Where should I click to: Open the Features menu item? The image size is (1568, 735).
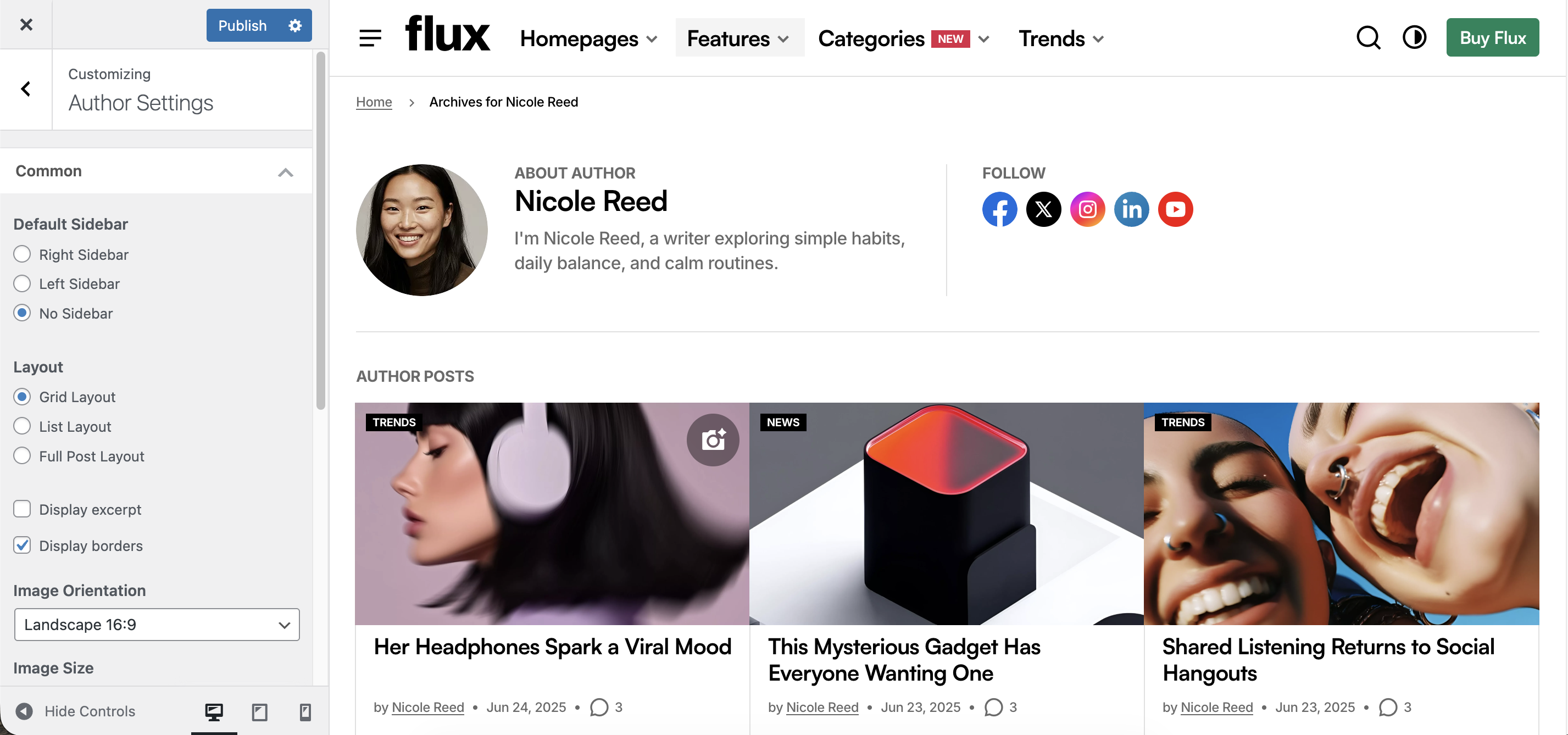pos(738,38)
